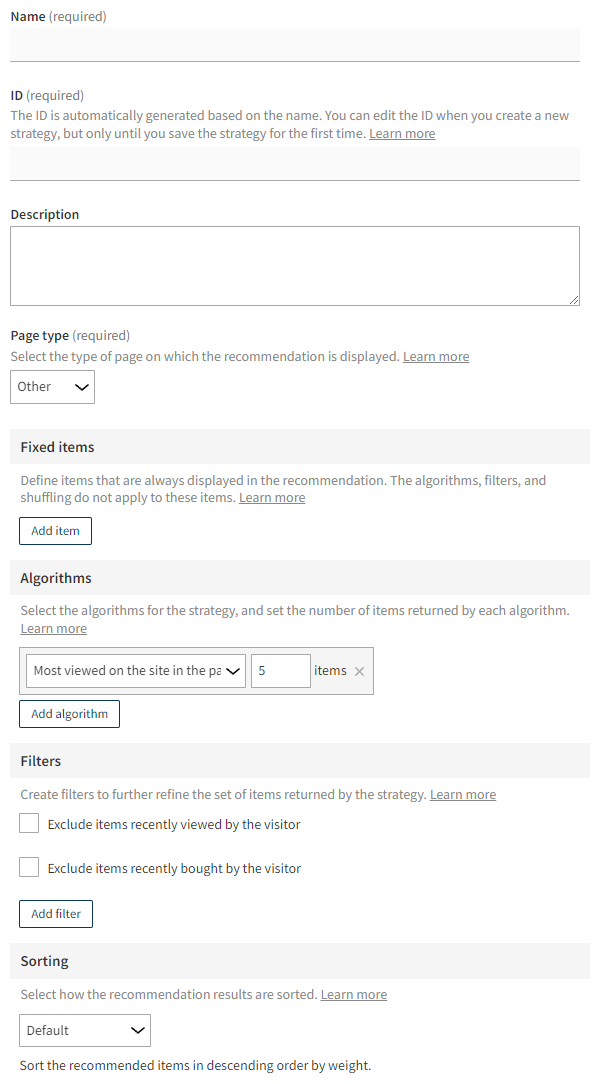Click the 'Add item' button under Fixed items
600x1084 pixels.
click(55, 530)
